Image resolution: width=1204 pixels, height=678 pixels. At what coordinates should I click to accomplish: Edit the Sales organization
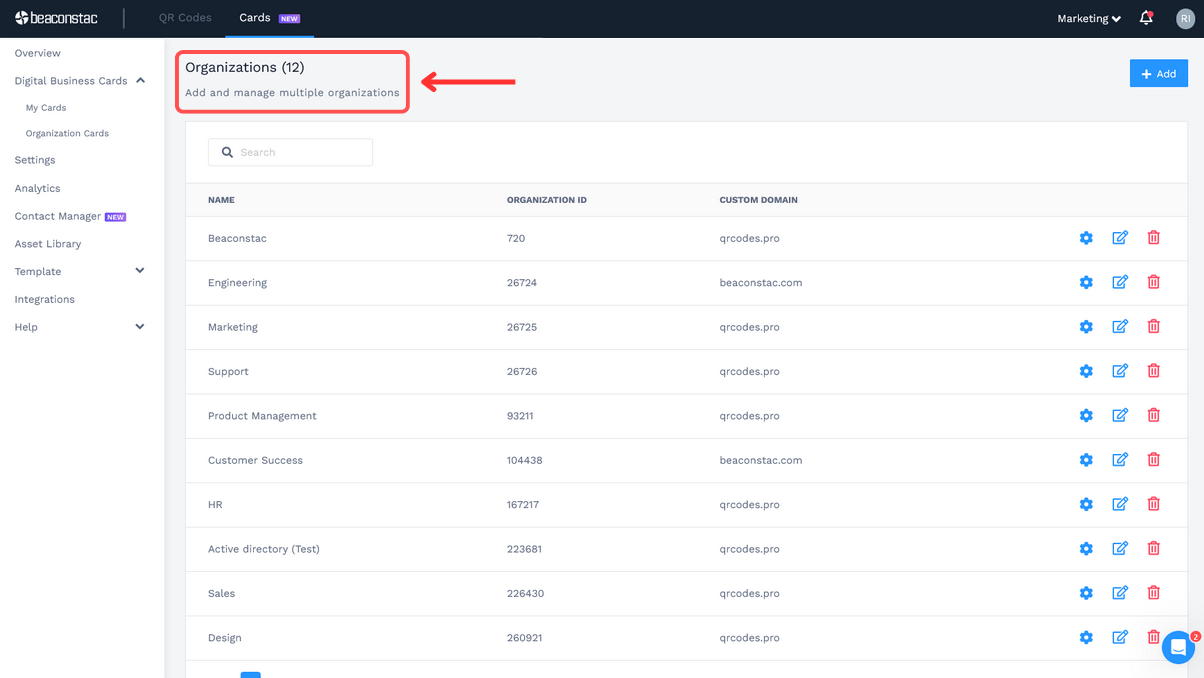pyautogui.click(x=1120, y=593)
